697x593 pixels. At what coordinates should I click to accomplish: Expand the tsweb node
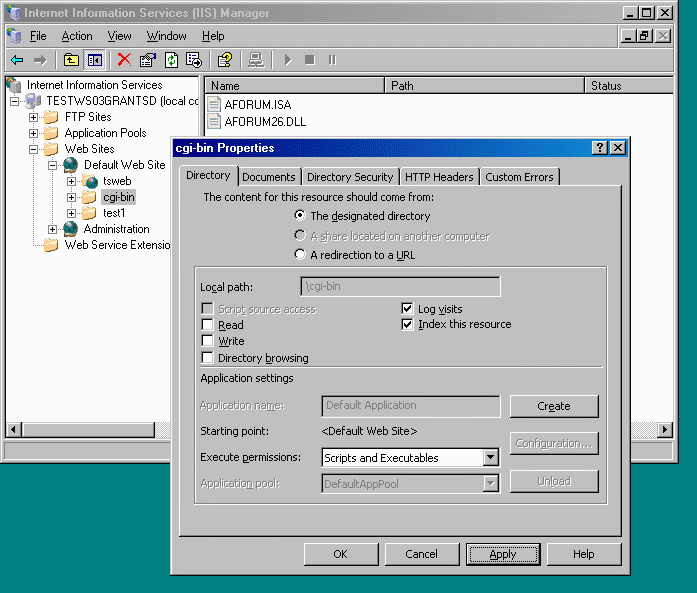tap(72, 181)
